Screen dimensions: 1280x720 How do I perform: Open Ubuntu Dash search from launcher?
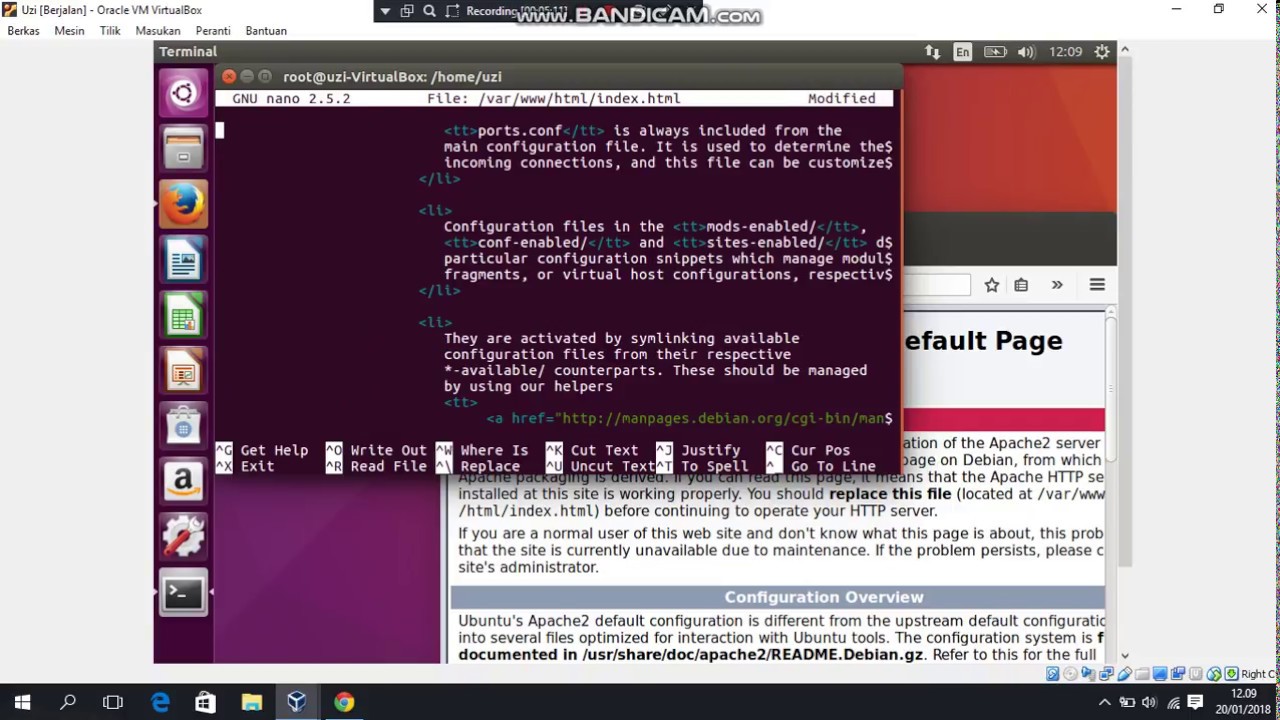tap(183, 94)
